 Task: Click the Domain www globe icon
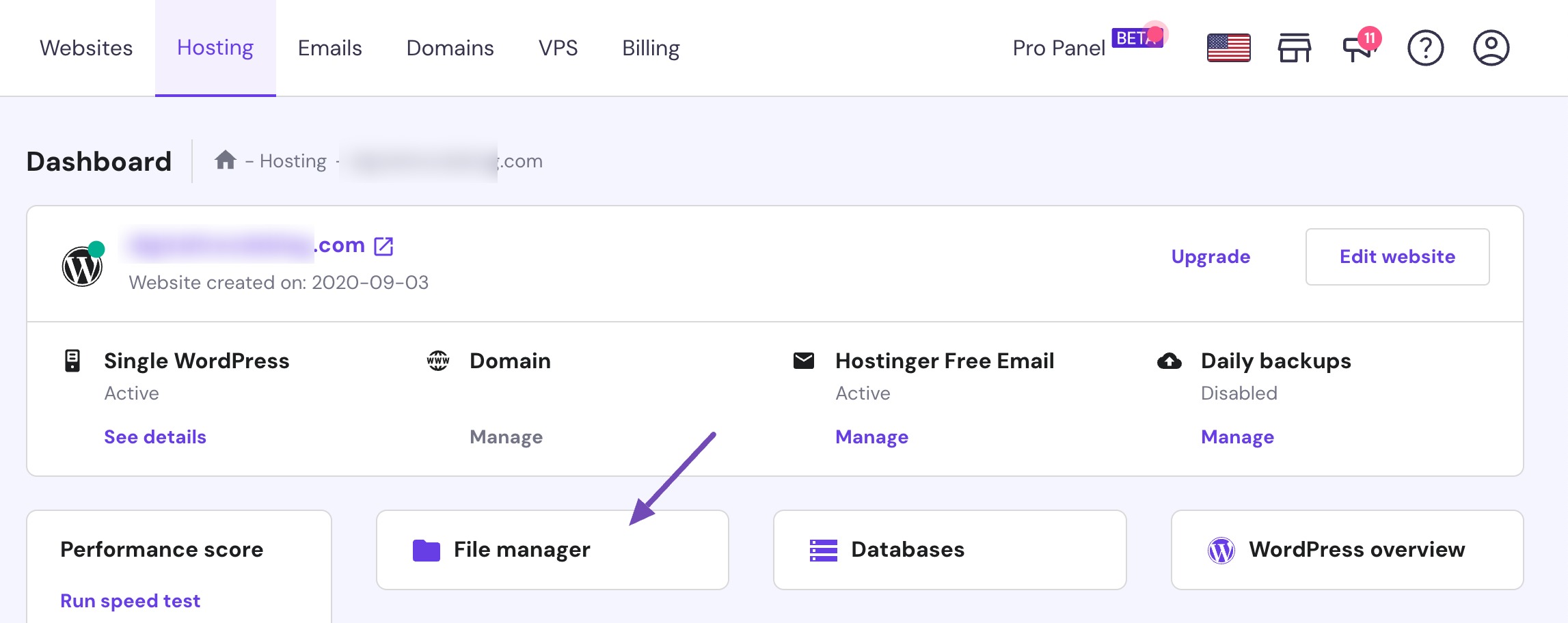tap(438, 361)
